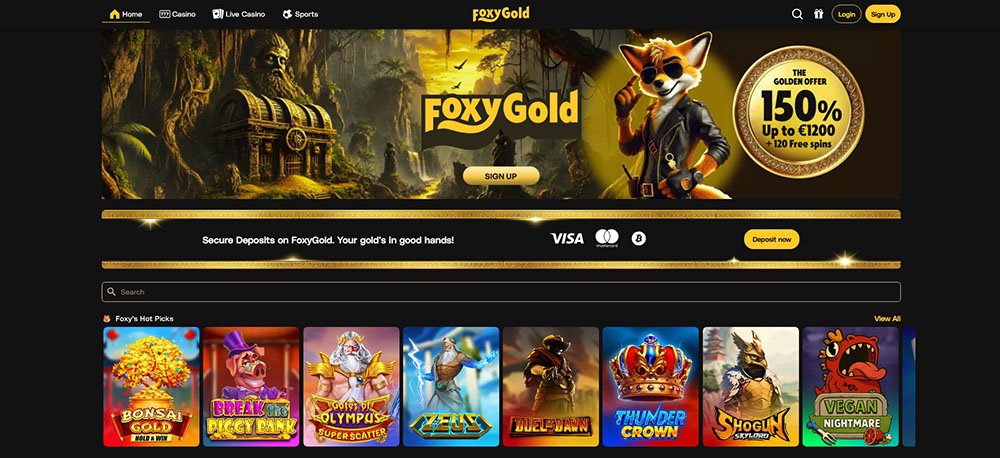
Task: Click the Login button
Action: click(846, 14)
